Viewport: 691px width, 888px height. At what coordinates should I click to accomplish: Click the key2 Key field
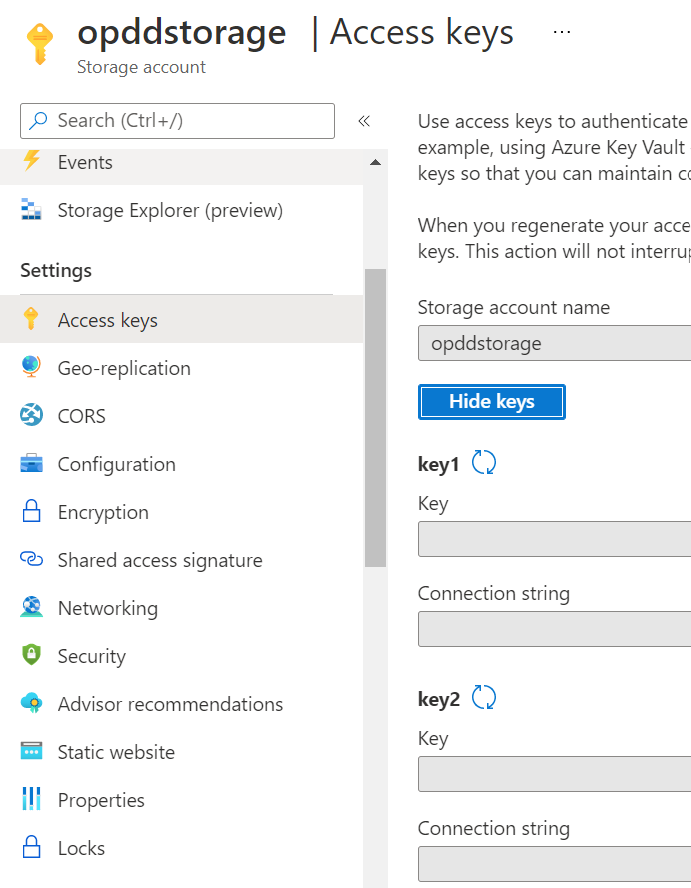point(554,774)
